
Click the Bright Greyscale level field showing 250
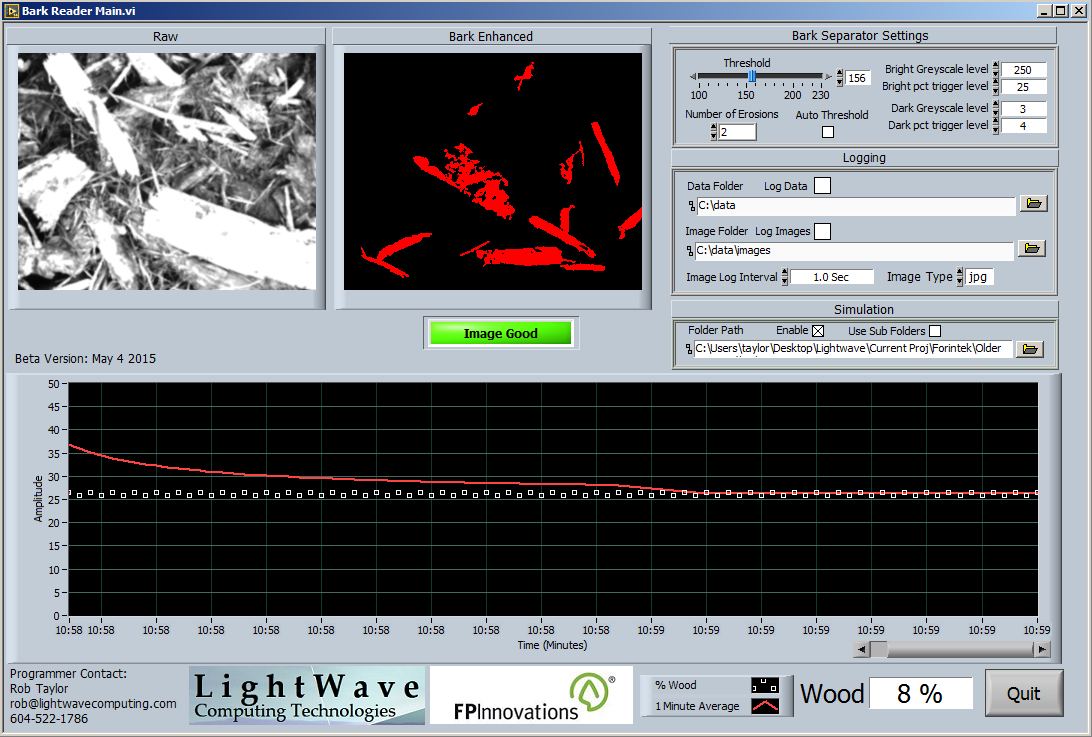[x=1023, y=70]
